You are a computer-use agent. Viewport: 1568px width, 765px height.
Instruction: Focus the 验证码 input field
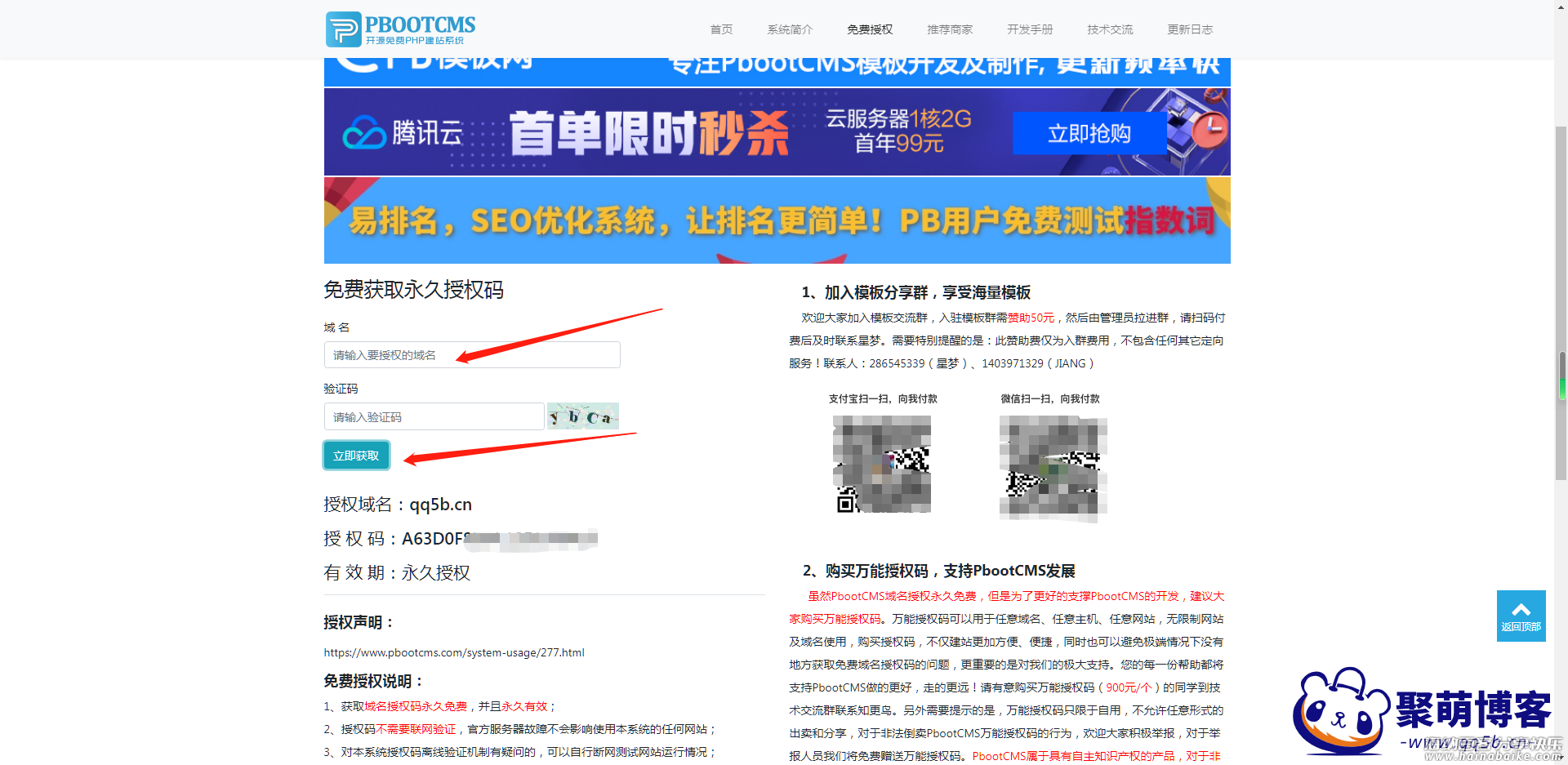tap(434, 416)
